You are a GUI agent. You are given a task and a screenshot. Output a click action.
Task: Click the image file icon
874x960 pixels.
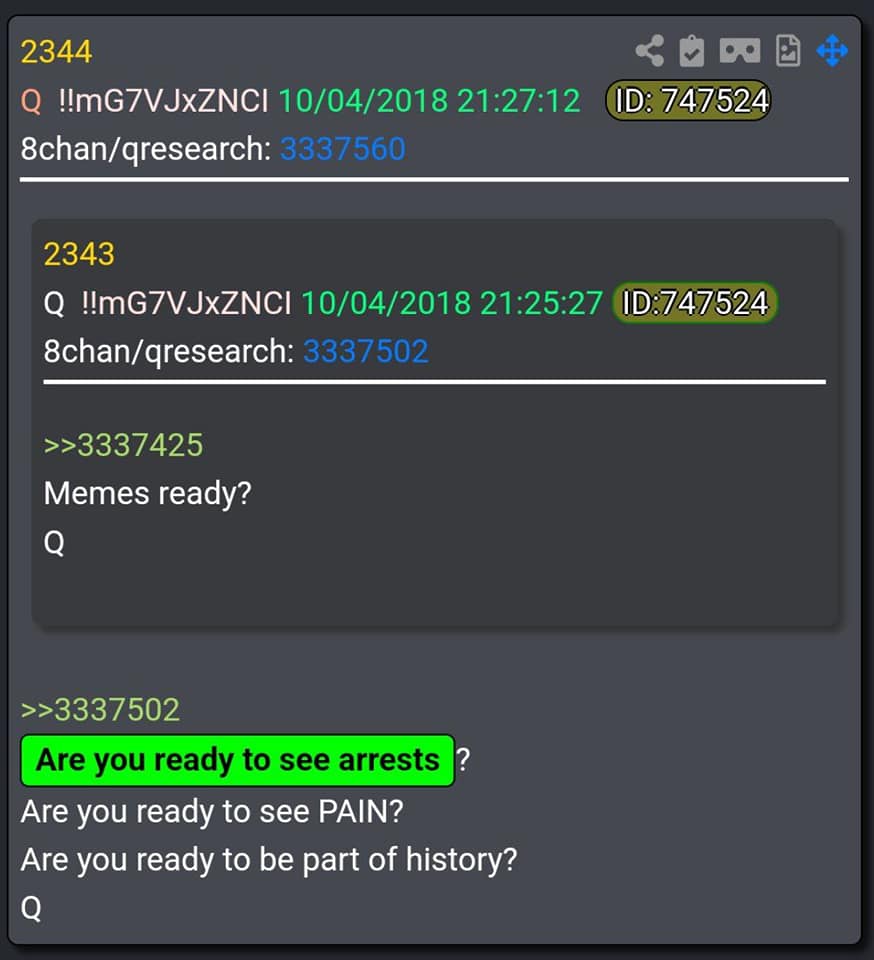[788, 51]
